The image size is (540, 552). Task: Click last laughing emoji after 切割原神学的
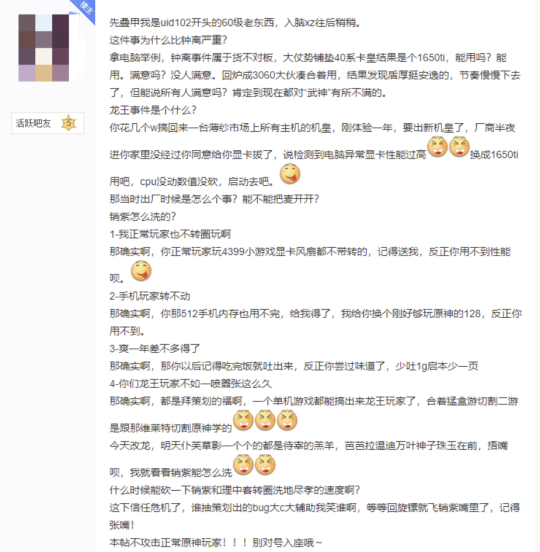pos(287,420)
